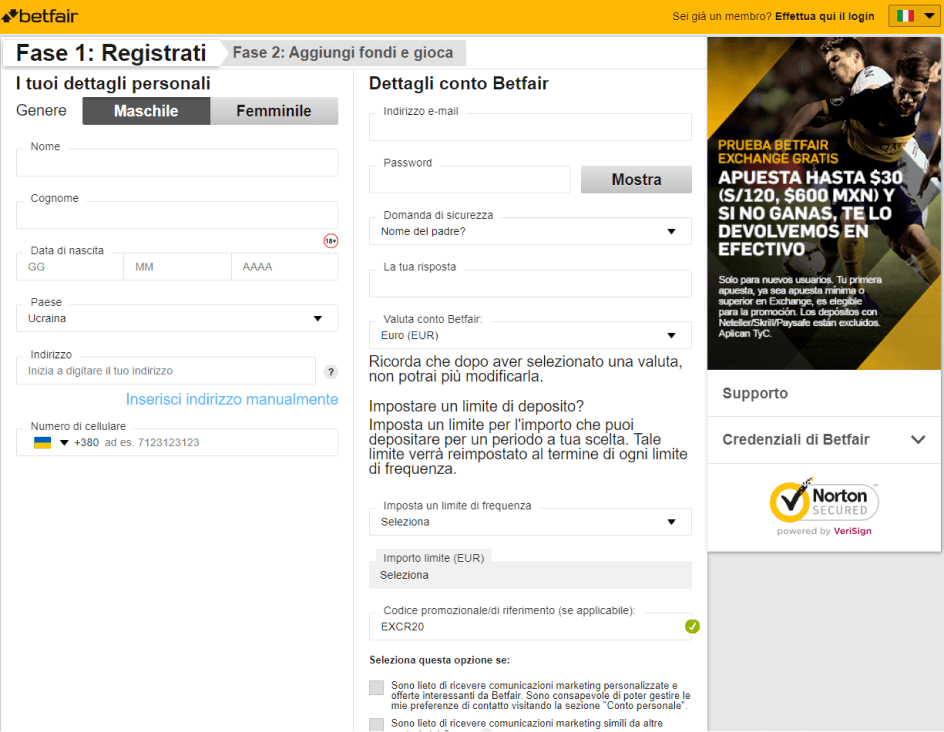944x732 pixels.
Task: Open the Importo limite (EUR) selector
Action: tap(530, 575)
